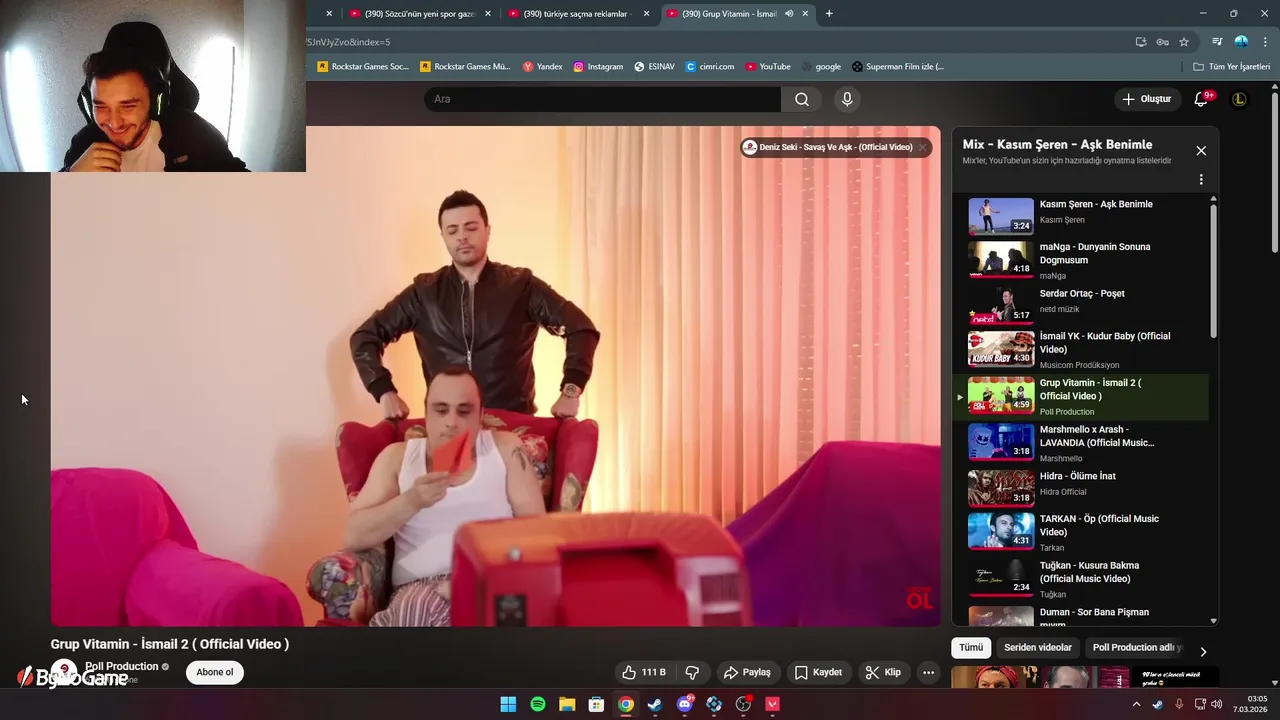Select the Tümü filter chip
Viewport: 1280px width, 720px height.
[971, 647]
